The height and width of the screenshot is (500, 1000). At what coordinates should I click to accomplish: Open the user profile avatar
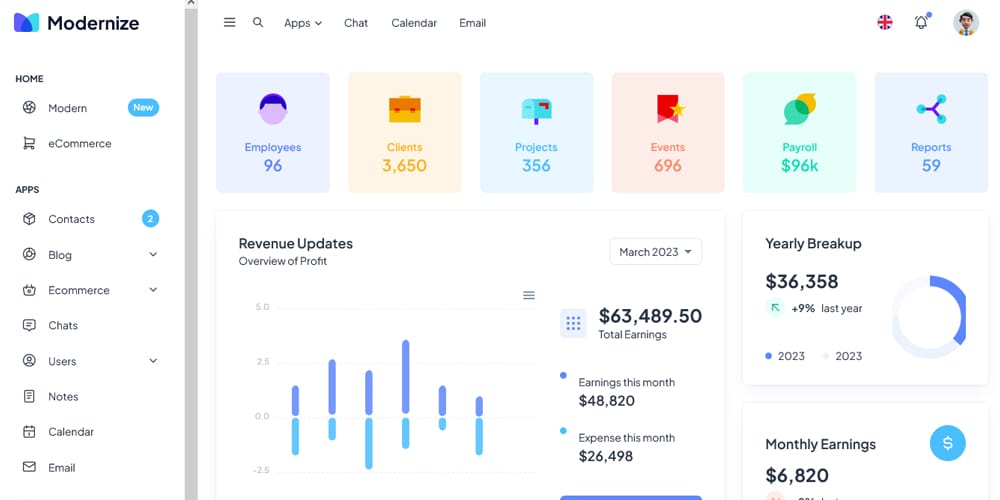[x=966, y=22]
